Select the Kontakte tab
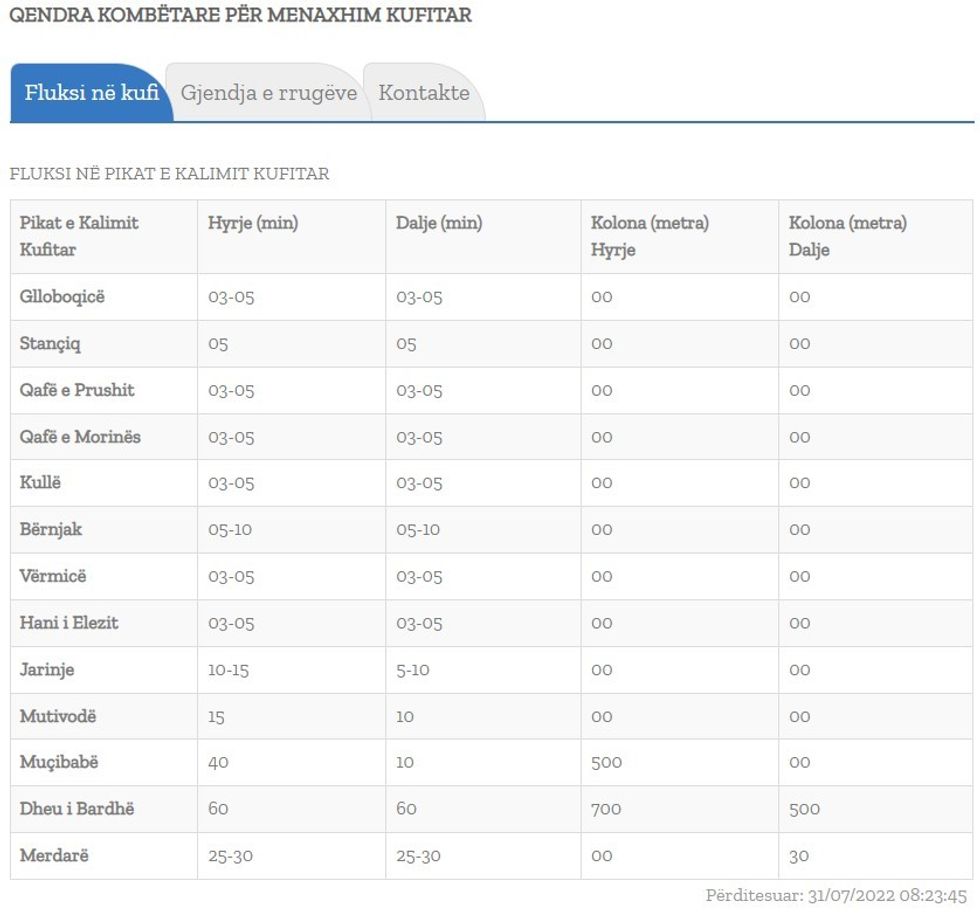Image resolution: width=980 pixels, height=922 pixels. (424, 93)
